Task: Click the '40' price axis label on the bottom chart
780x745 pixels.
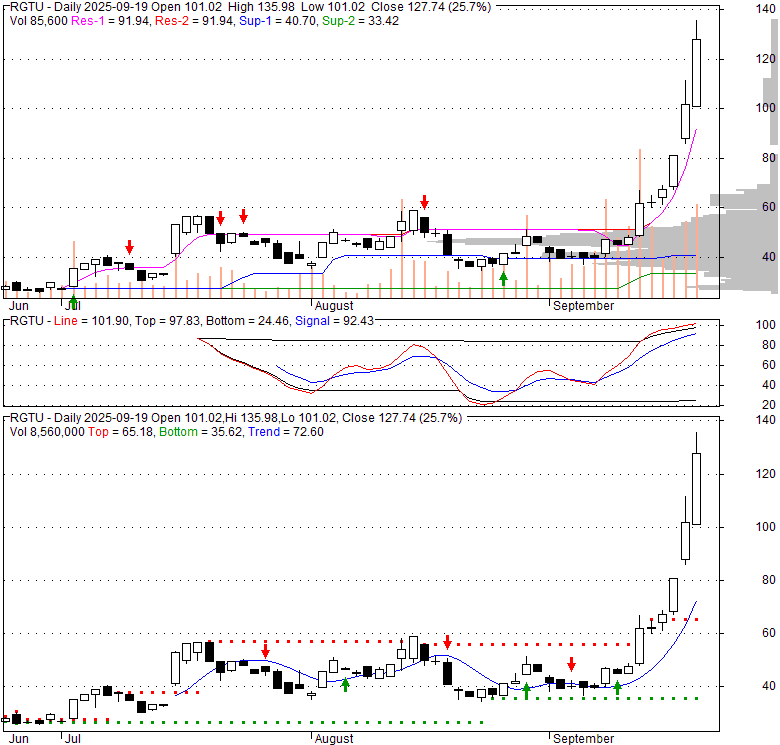Action: tap(769, 686)
